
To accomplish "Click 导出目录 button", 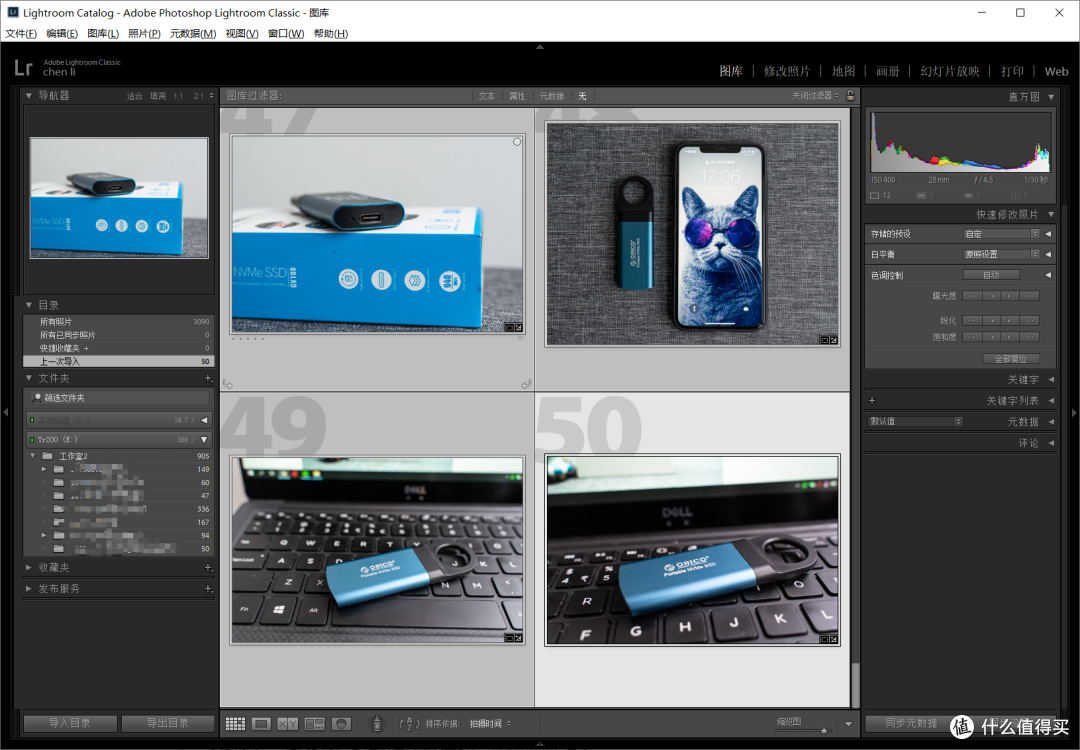I will tap(167, 723).
